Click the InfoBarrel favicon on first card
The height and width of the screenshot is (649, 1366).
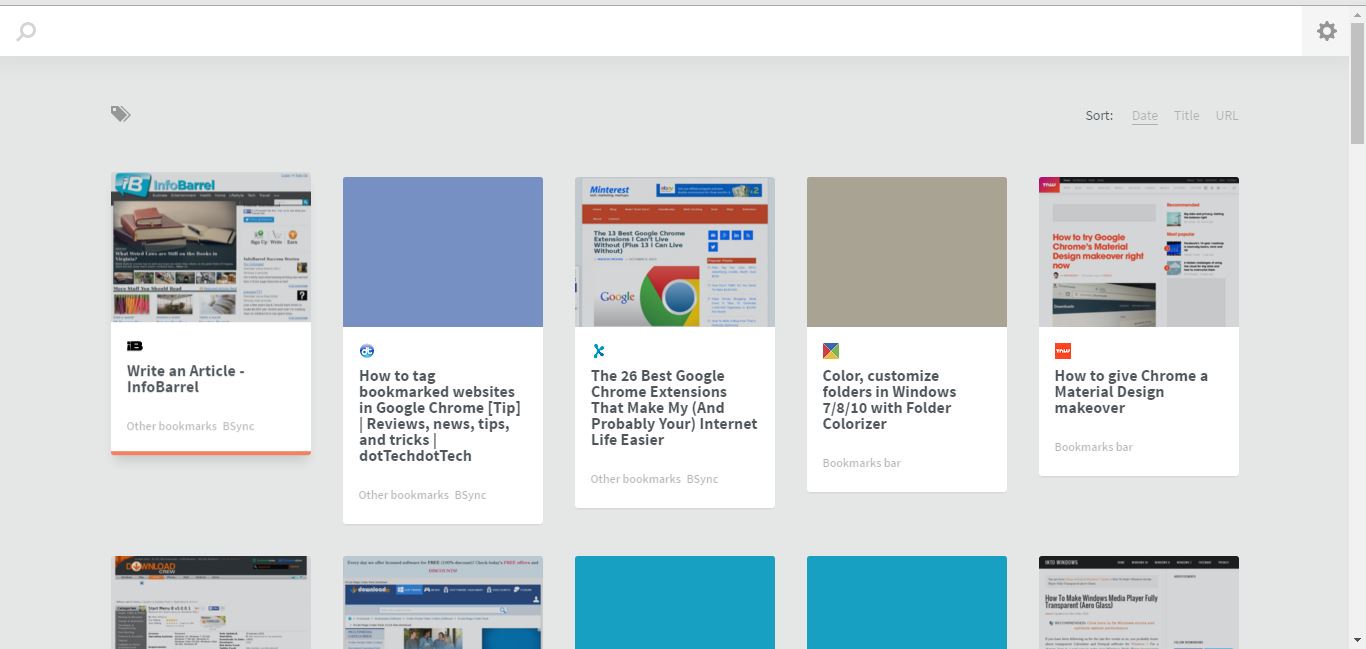point(135,346)
